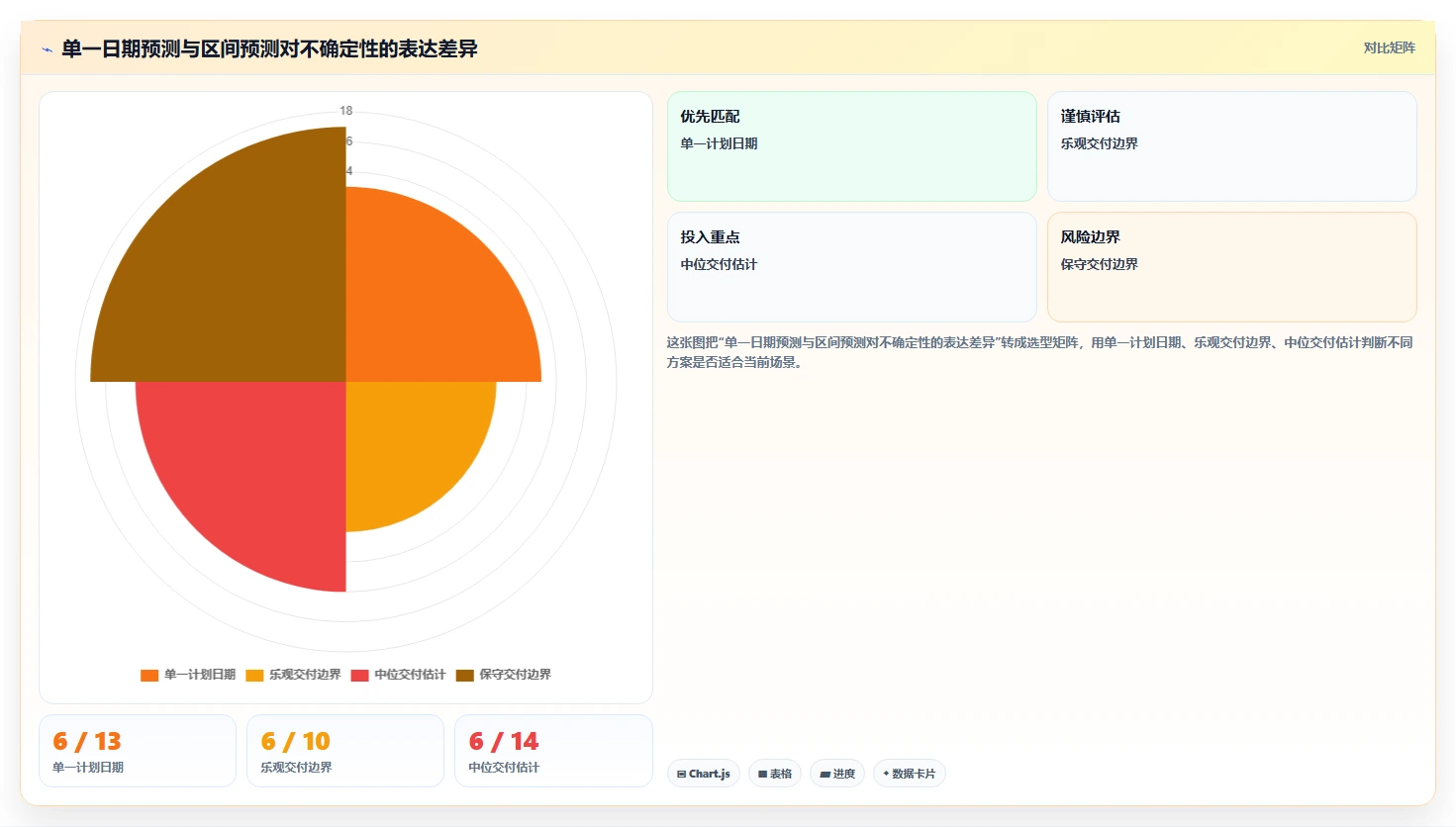Toggle the 乐观交付边界 legend item

(293, 675)
